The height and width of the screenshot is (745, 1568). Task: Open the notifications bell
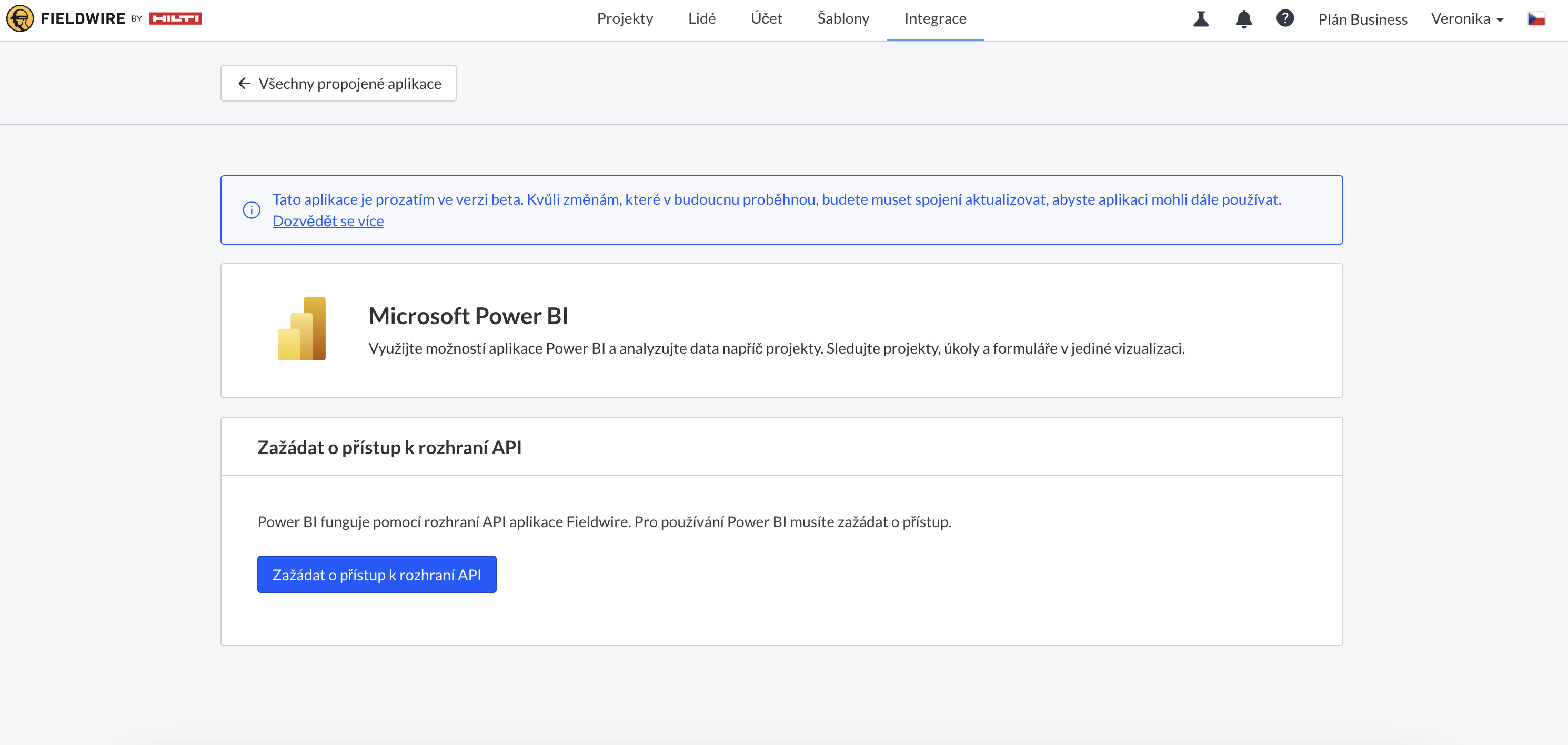pos(1243,19)
